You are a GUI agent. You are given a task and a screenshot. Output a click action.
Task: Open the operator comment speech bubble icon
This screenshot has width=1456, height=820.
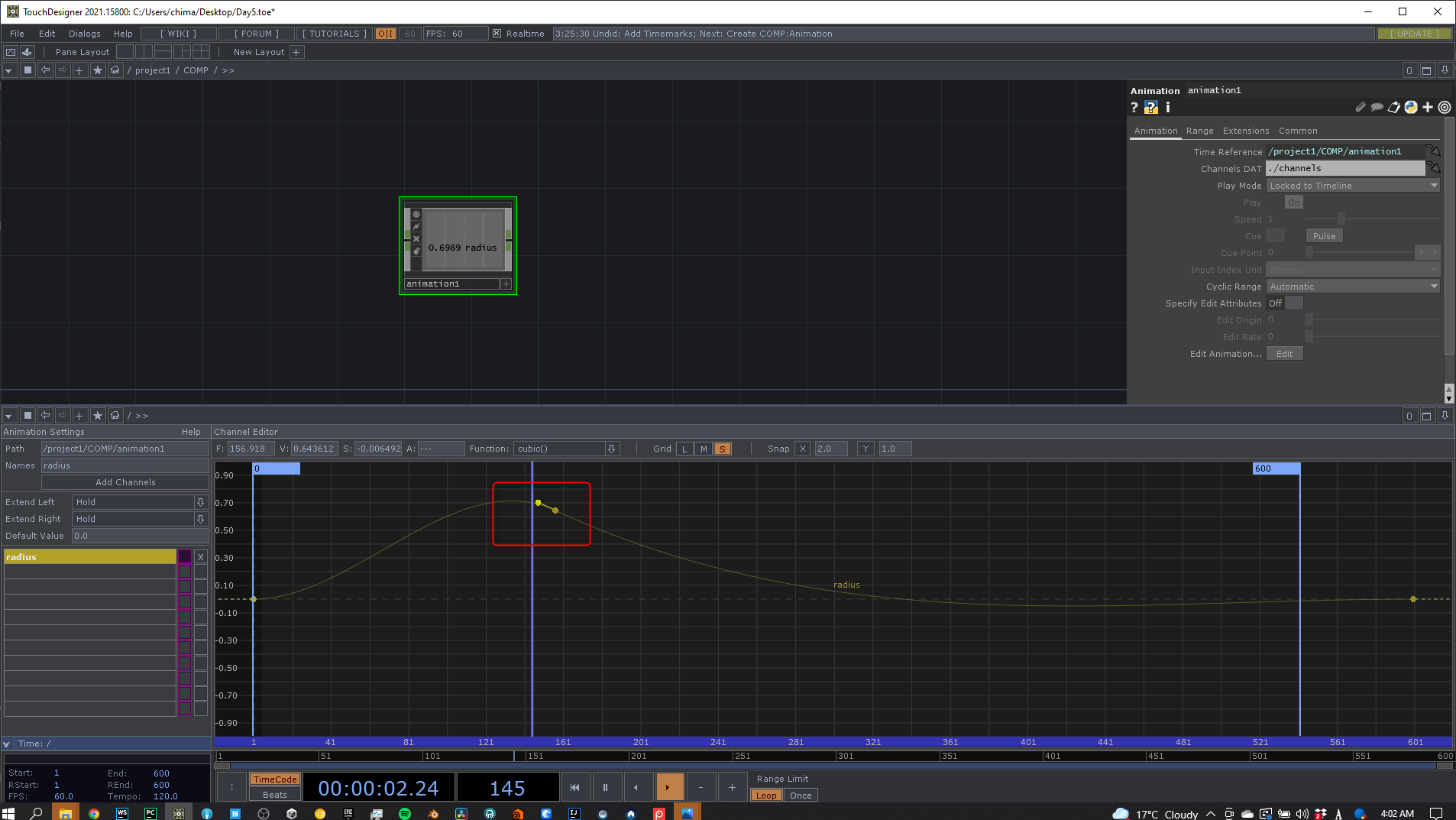tap(1377, 108)
